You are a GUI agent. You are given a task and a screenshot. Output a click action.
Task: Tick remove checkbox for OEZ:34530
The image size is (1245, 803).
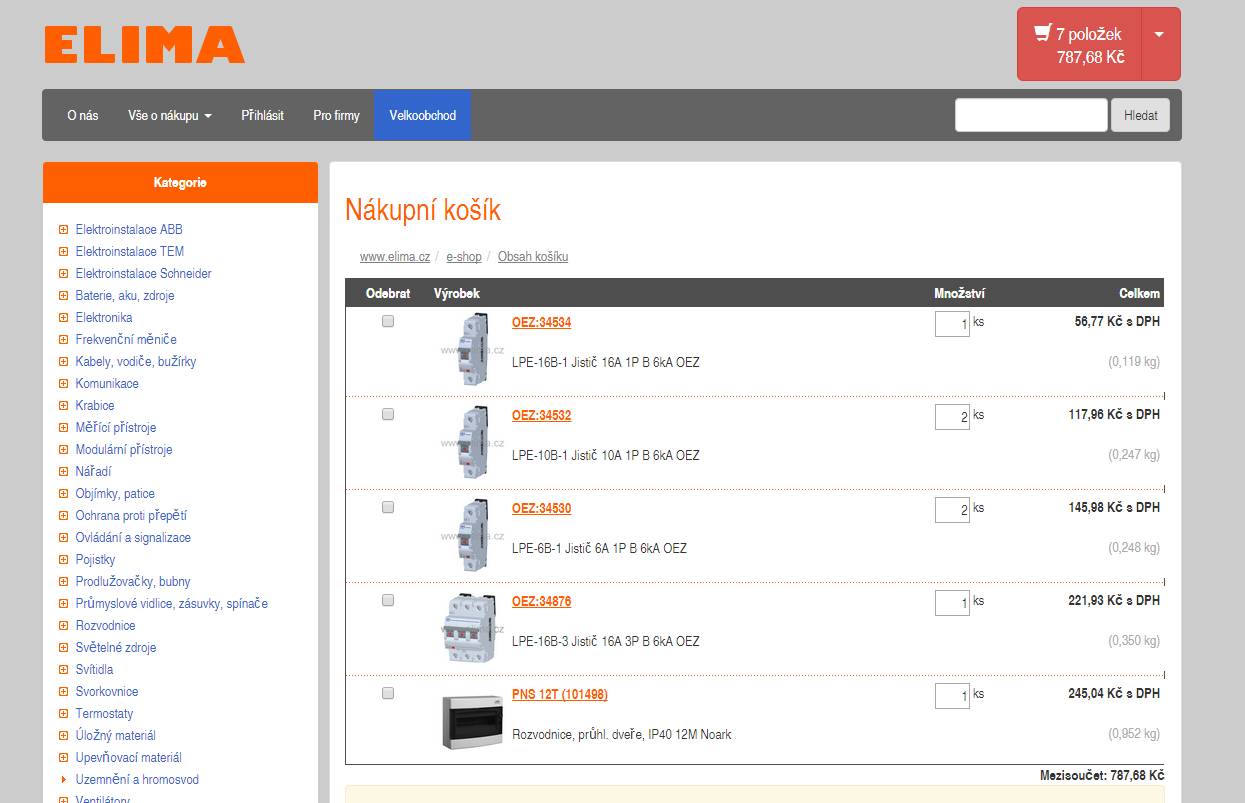tap(388, 507)
